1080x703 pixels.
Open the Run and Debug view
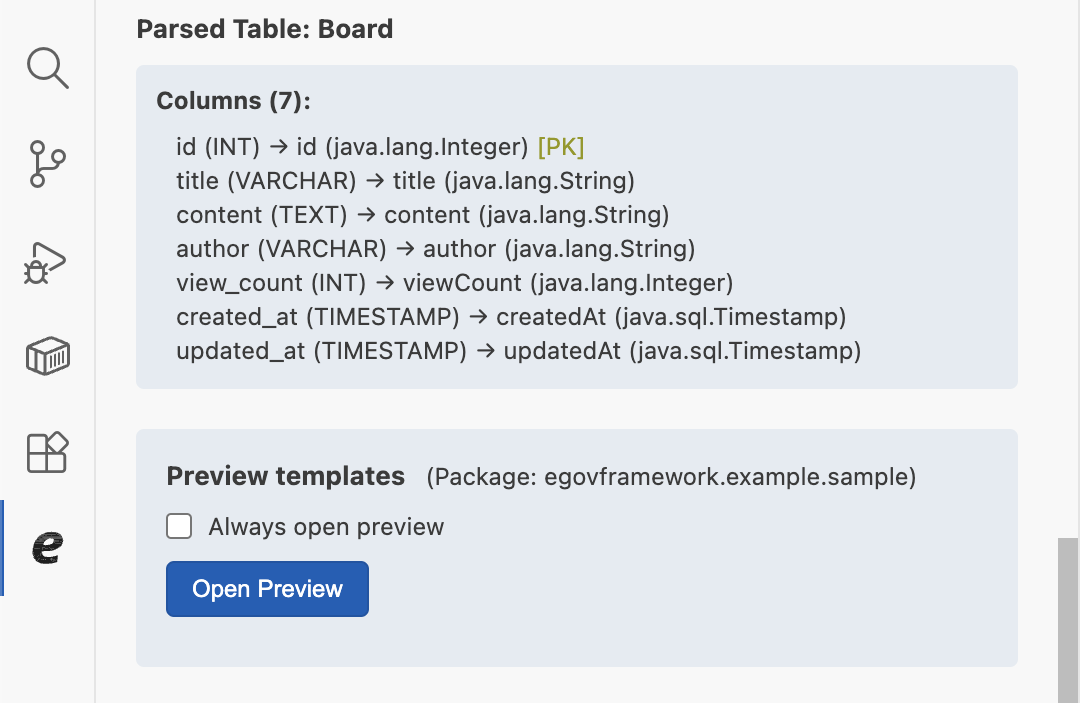[46, 261]
